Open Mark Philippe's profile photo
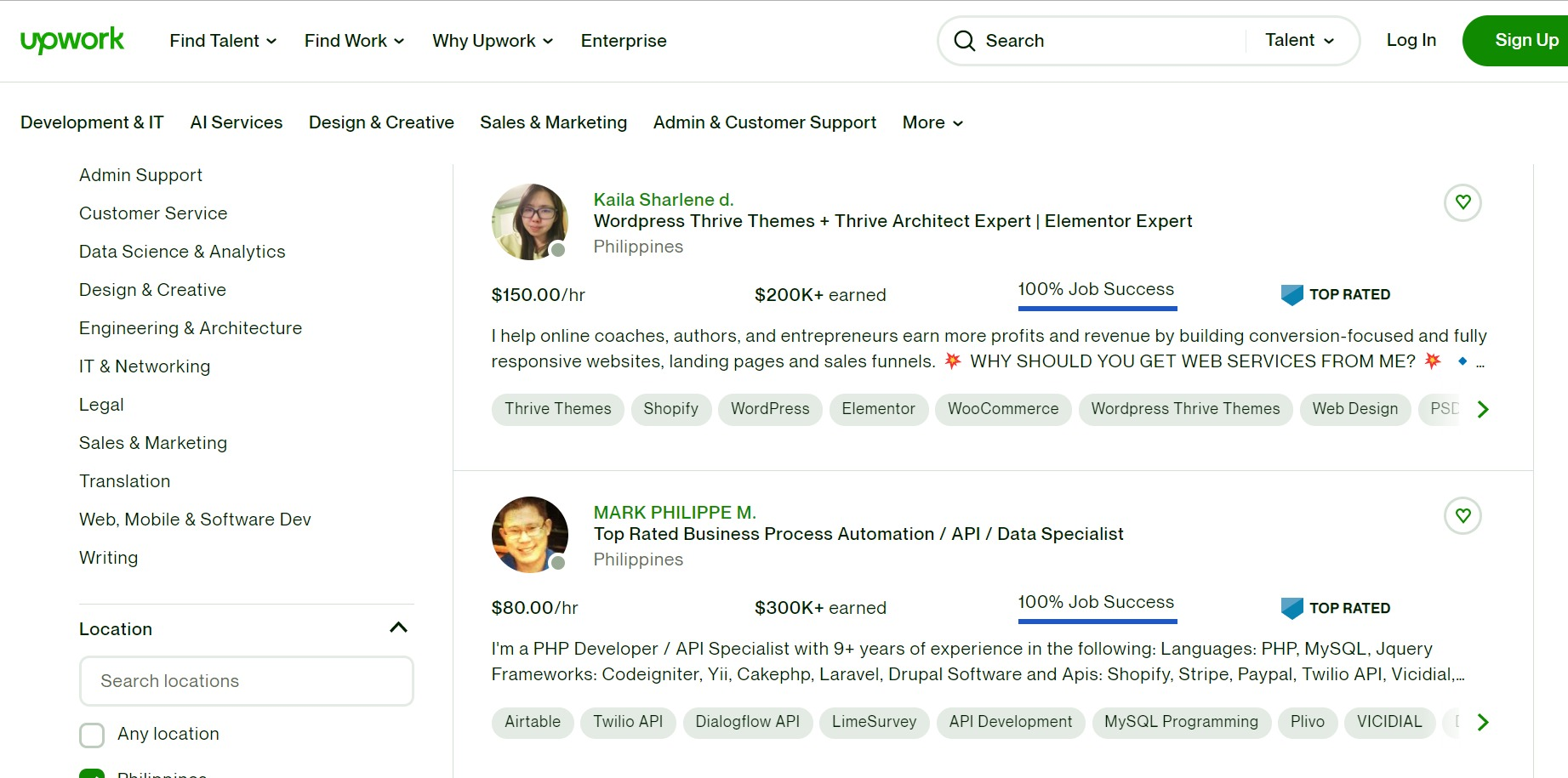The image size is (1568, 778). click(x=530, y=535)
